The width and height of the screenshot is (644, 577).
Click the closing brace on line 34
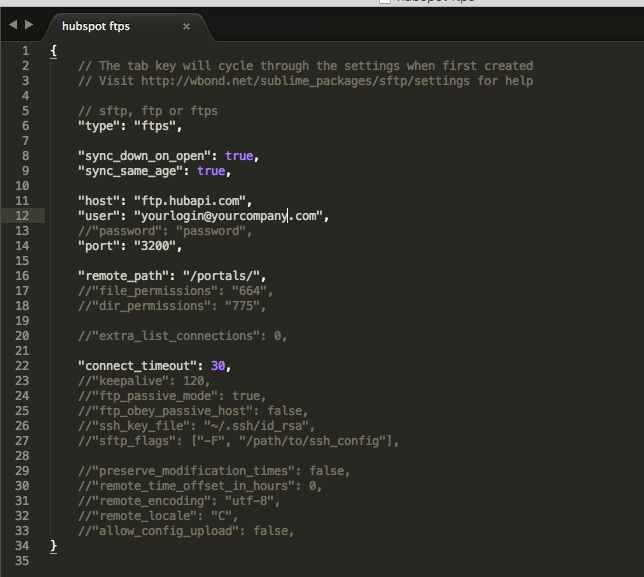coord(53,546)
